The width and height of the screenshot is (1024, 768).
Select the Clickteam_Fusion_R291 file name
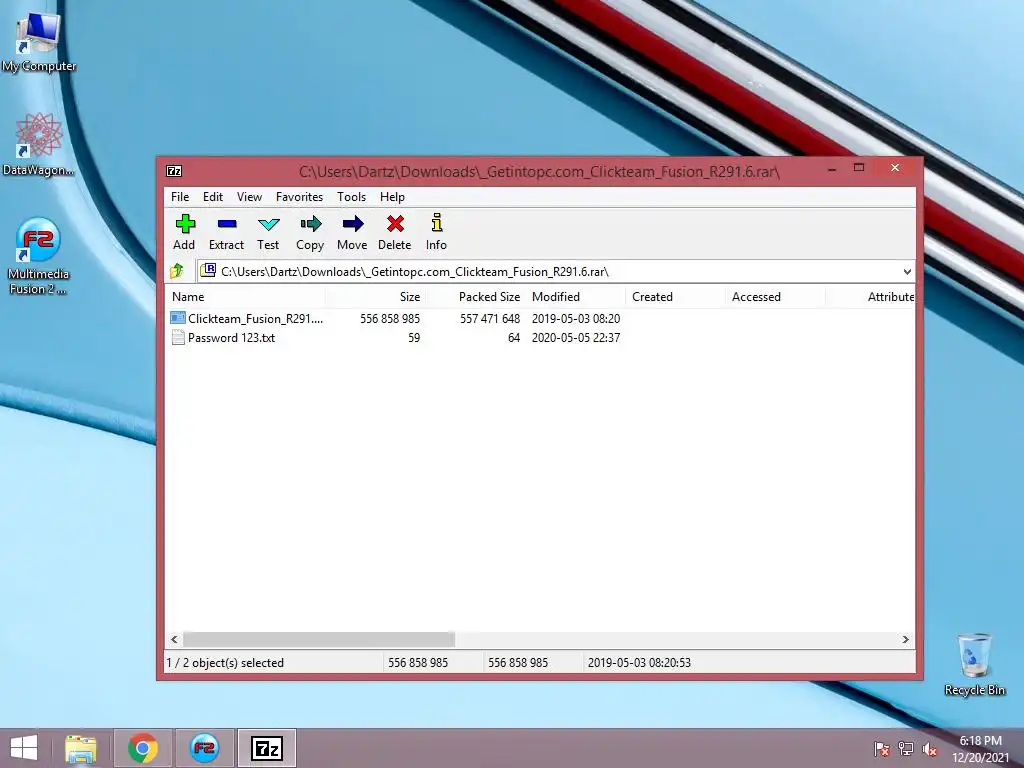255,319
